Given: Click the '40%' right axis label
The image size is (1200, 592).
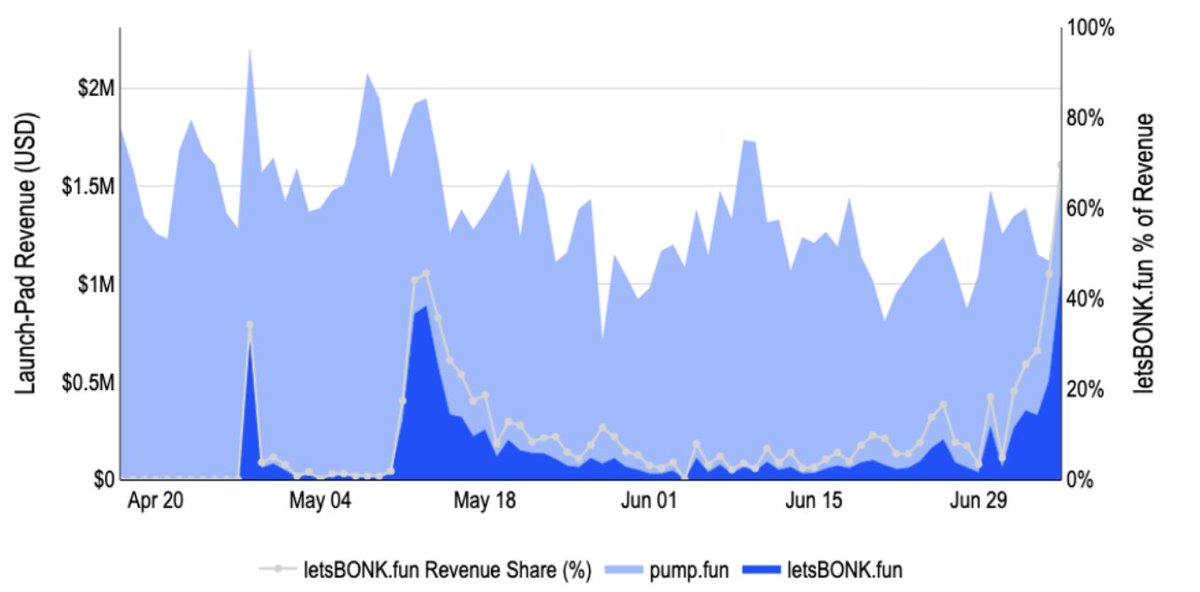Looking at the screenshot, I should tap(1086, 299).
